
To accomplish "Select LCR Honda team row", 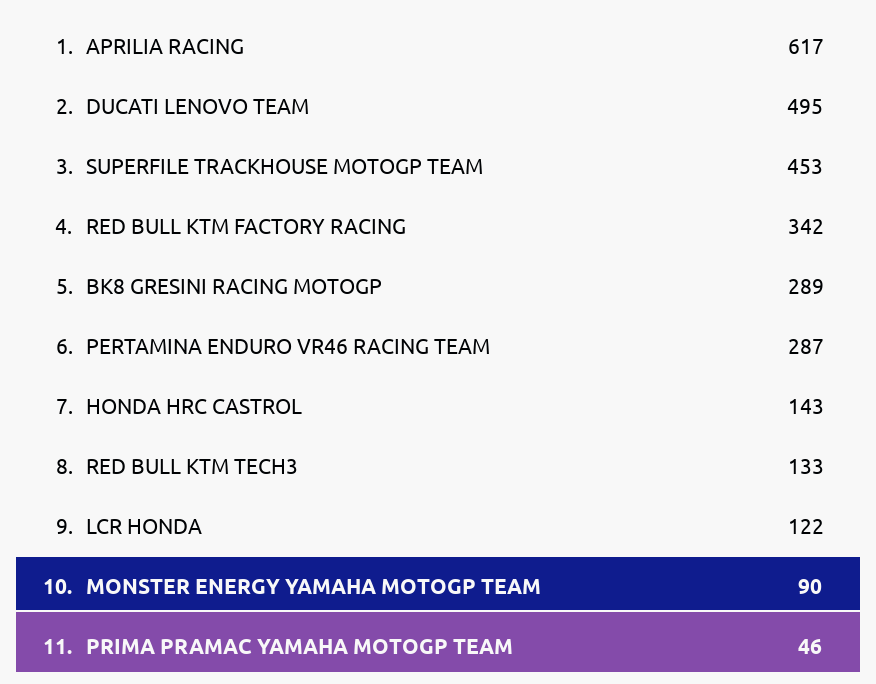I will point(438,526).
